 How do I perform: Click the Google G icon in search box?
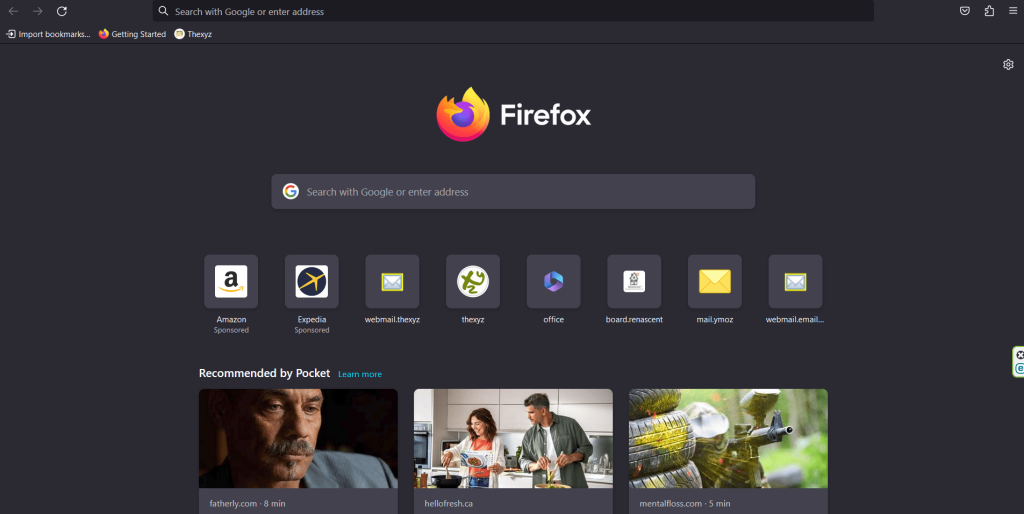pos(291,191)
